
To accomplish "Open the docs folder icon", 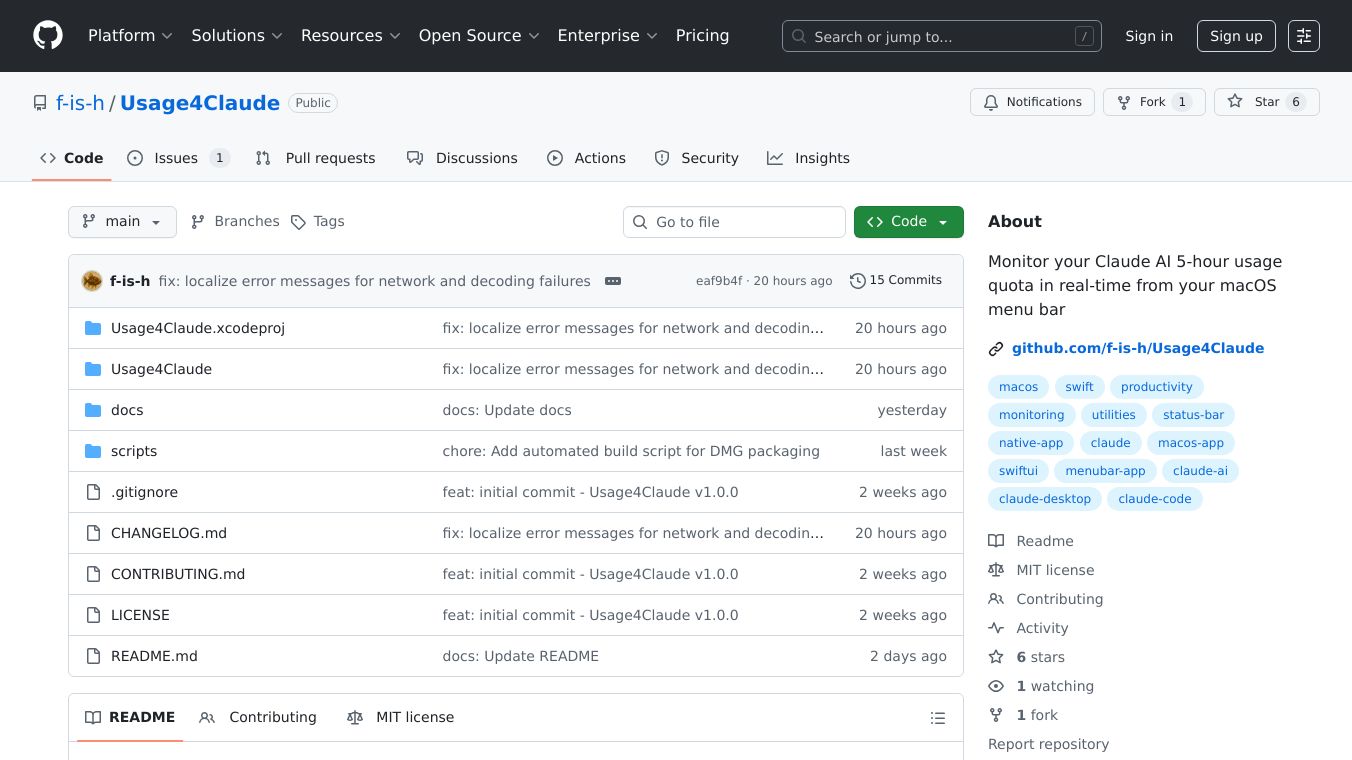I will [x=93, y=410].
